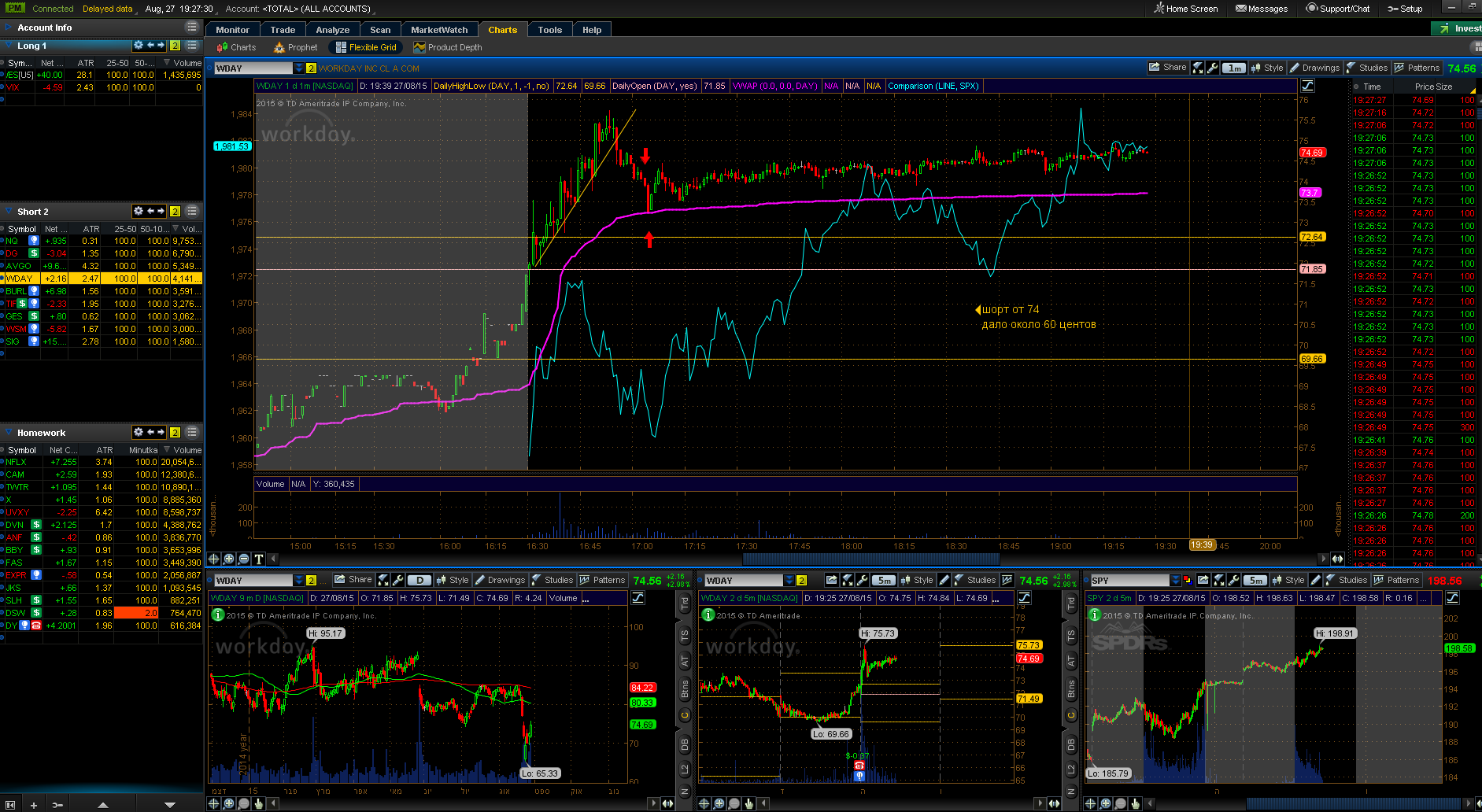The image size is (1482, 812).
Task: Open Support/Chat
Action: [x=1338, y=9]
